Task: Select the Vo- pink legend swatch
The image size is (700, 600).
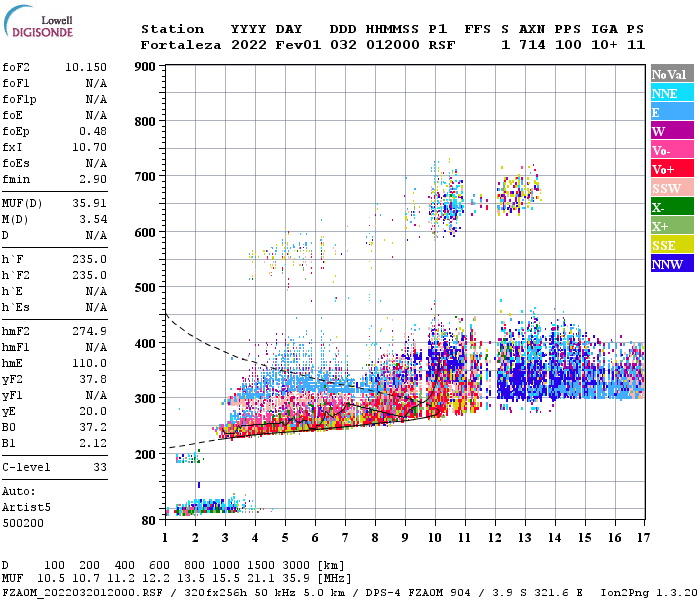Action: coord(672,150)
